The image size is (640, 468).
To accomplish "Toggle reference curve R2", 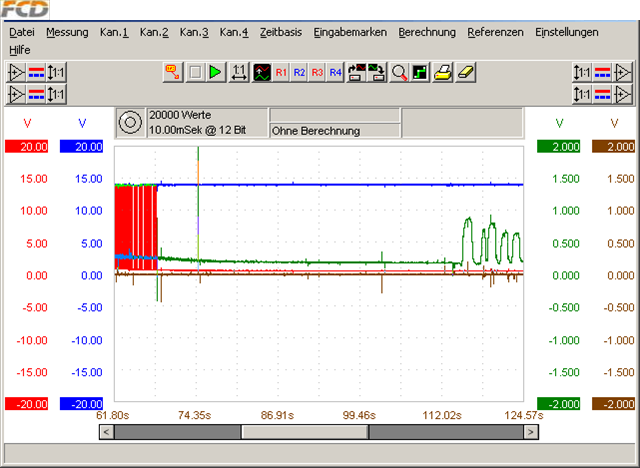I will click(299, 73).
